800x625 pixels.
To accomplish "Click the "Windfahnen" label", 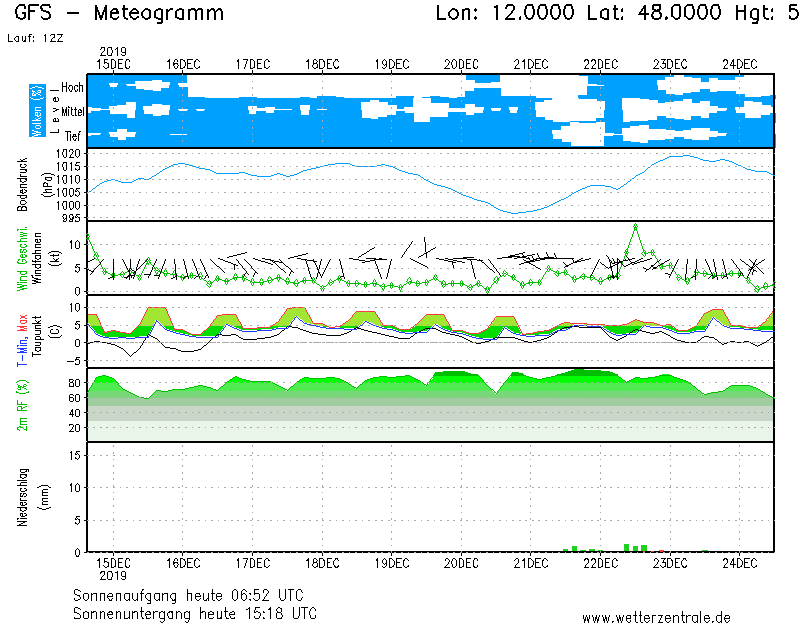I will click(x=37, y=259).
